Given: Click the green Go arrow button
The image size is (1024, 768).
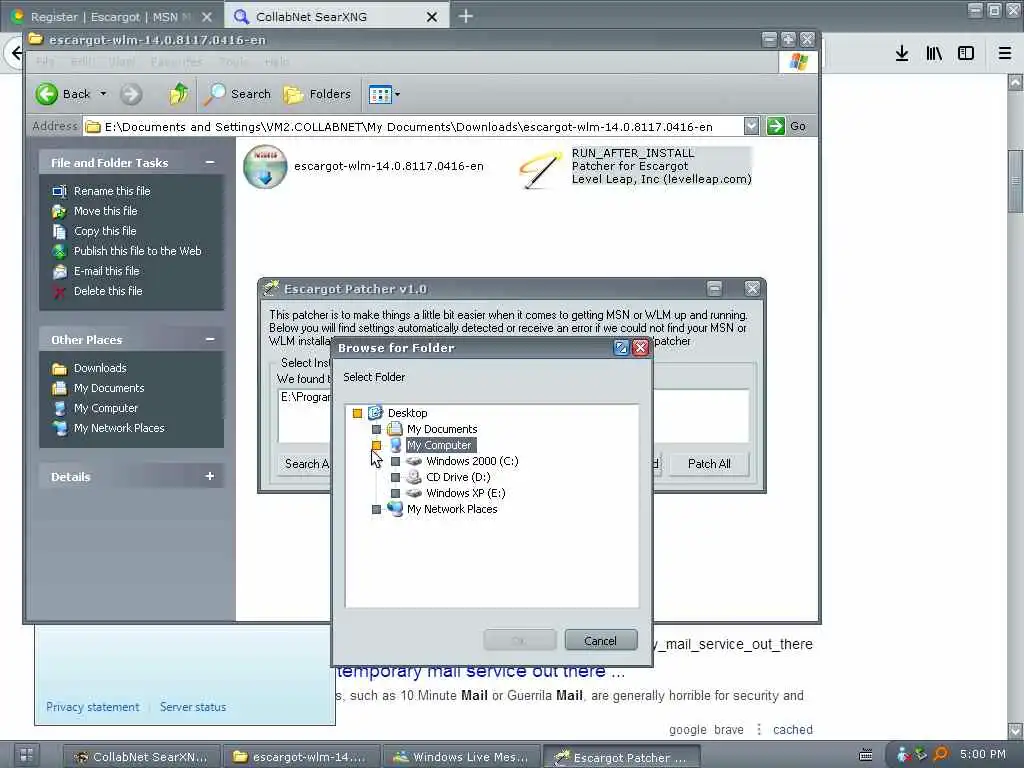Looking at the screenshot, I should click(x=775, y=126).
